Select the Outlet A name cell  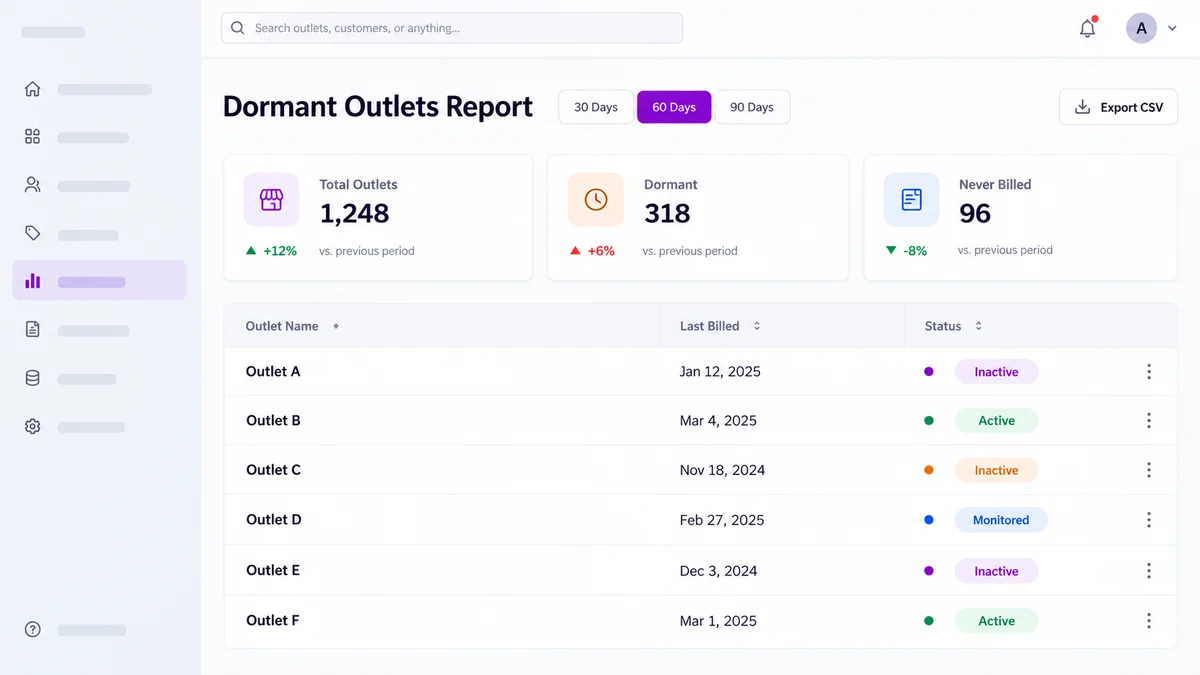tap(273, 371)
